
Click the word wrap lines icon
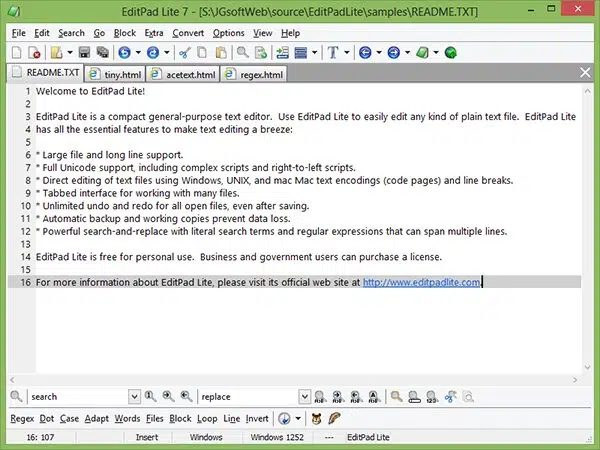[301, 52]
